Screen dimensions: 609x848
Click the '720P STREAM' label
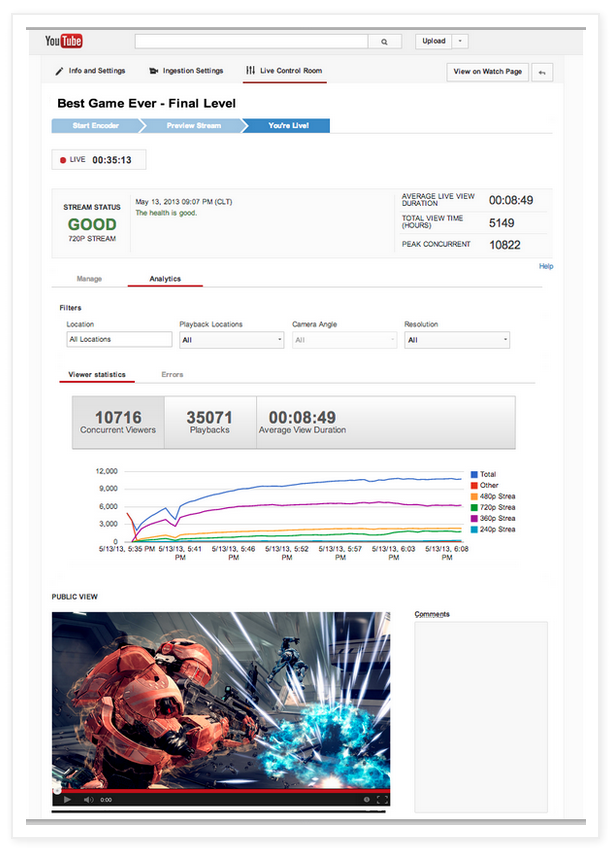(x=92, y=238)
